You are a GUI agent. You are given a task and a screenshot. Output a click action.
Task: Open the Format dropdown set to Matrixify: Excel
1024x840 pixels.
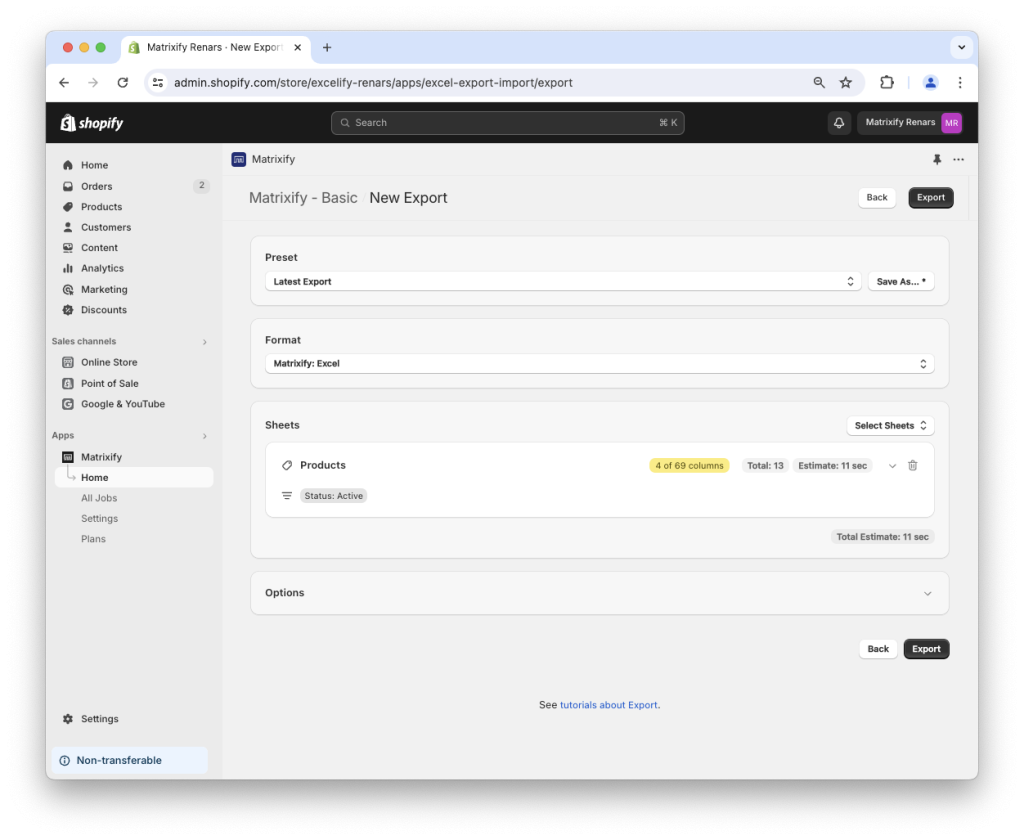[599, 363]
